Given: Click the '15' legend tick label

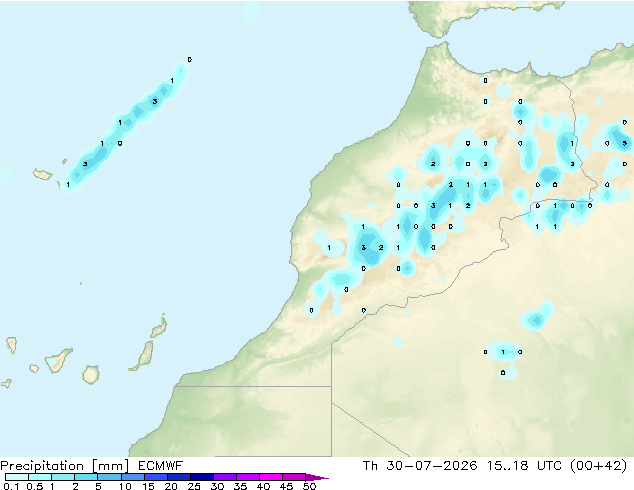Looking at the screenshot, I should (148, 486).
